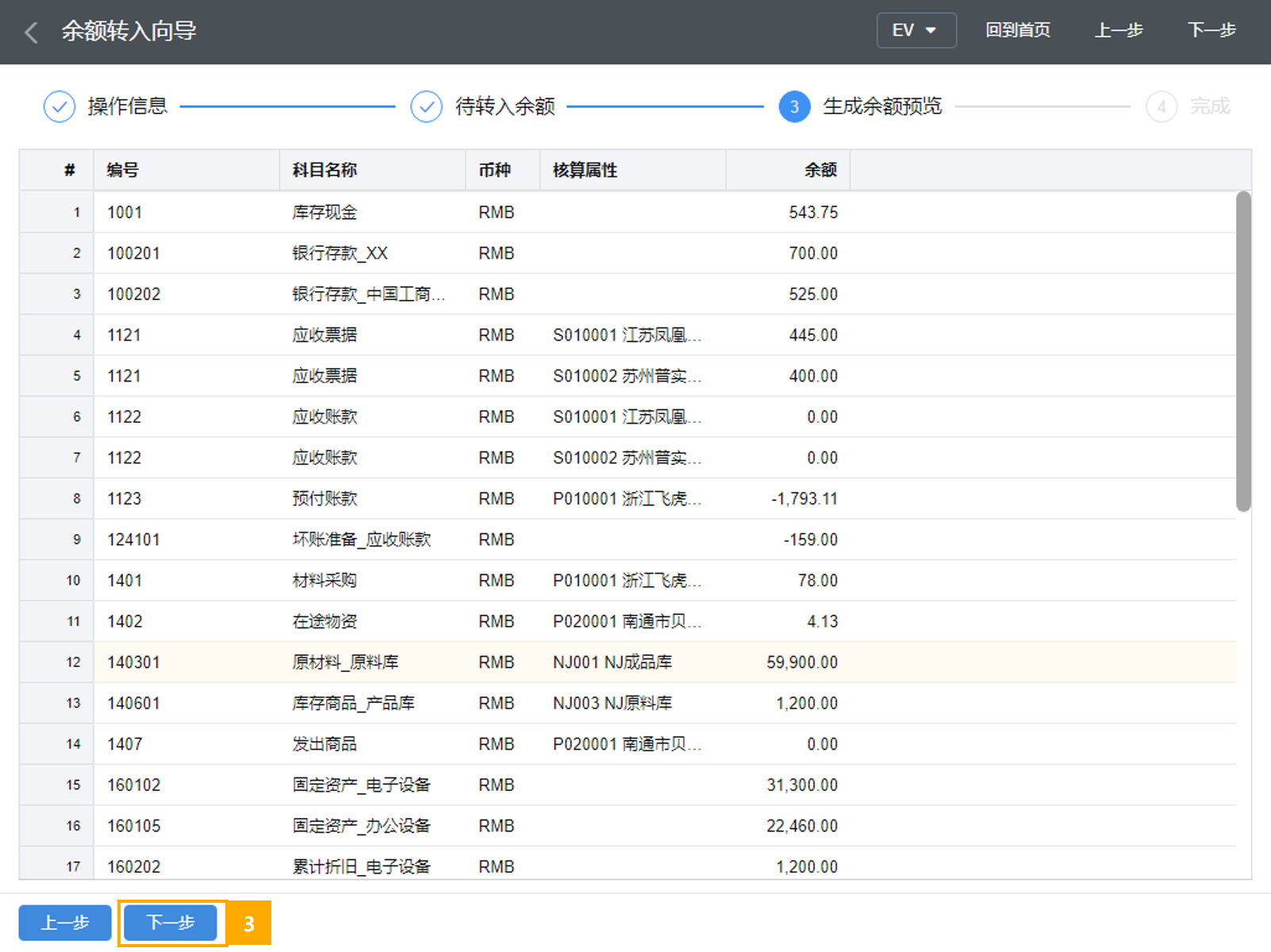Click the 操作信息 step checkmark icon
The width and height of the screenshot is (1271, 952).
(59, 106)
